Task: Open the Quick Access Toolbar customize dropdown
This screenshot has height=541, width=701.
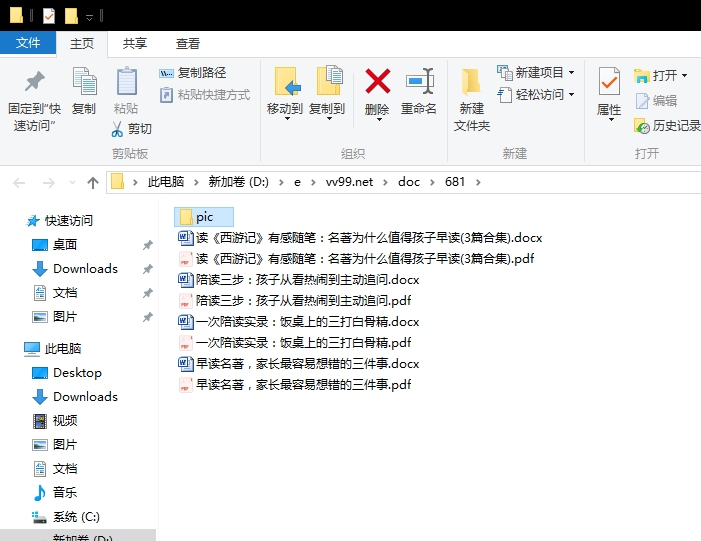Action: point(89,17)
